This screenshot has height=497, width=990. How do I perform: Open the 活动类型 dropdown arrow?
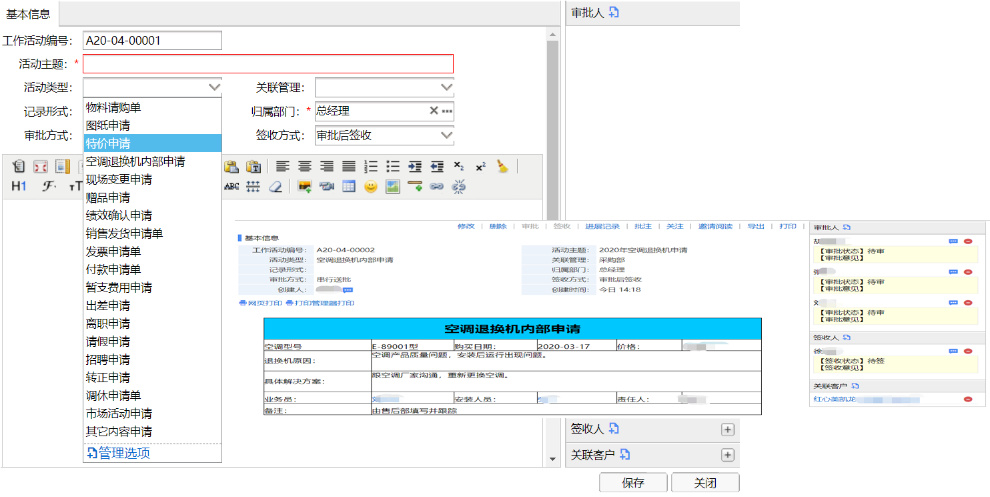click(213, 88)
